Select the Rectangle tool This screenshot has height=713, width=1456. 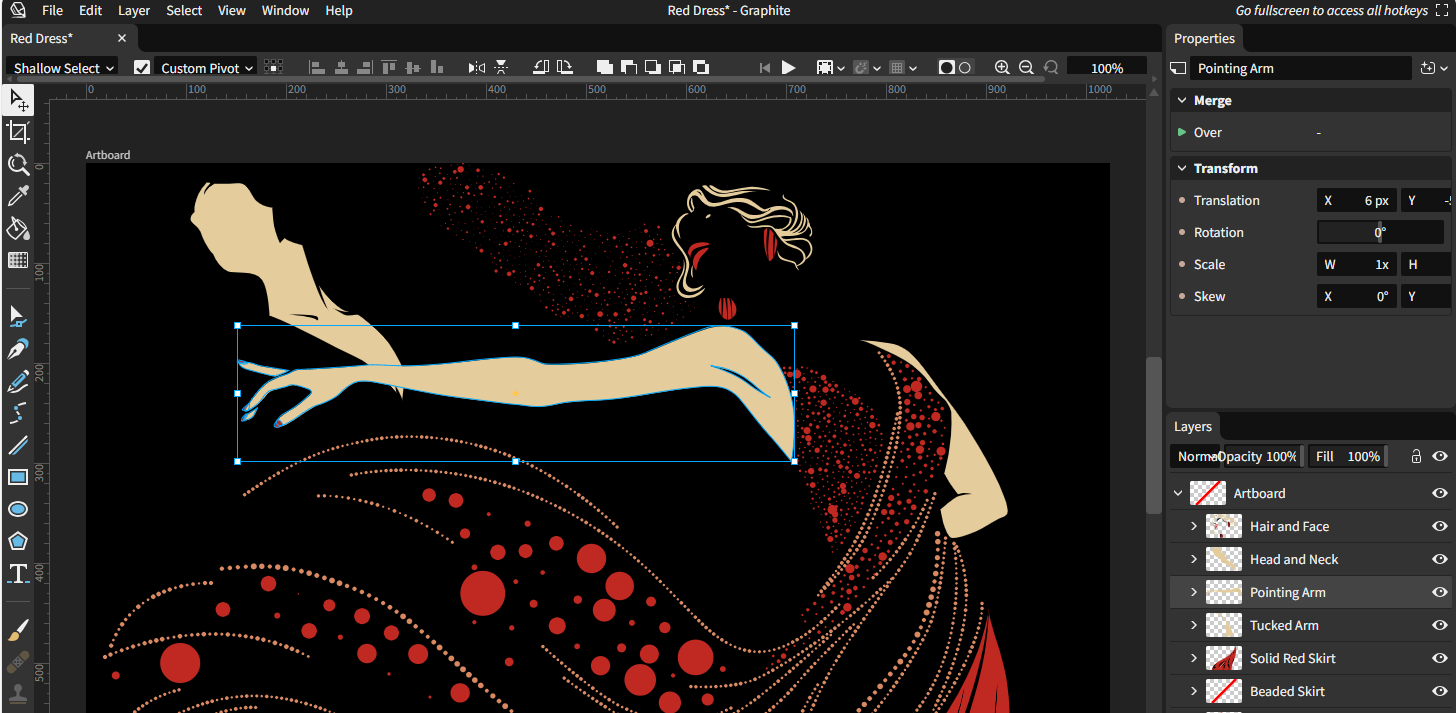[18, 477]
